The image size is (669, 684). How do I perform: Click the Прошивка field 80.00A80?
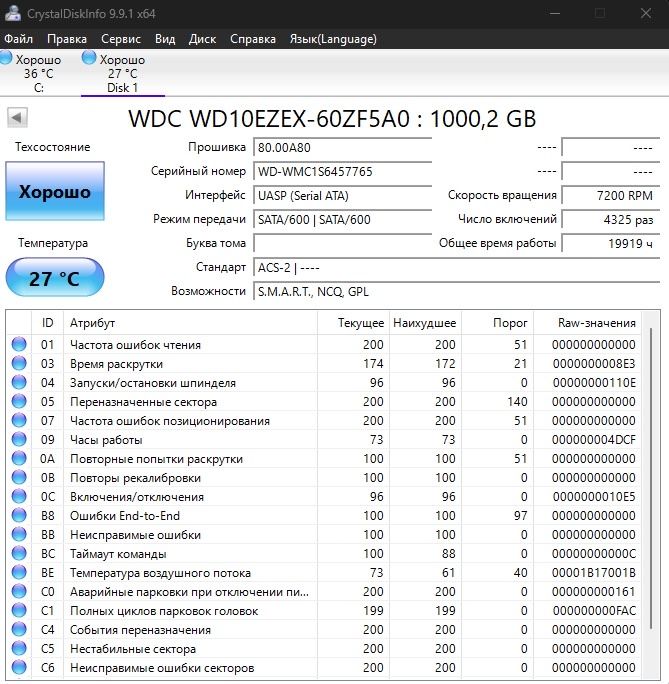343,147
